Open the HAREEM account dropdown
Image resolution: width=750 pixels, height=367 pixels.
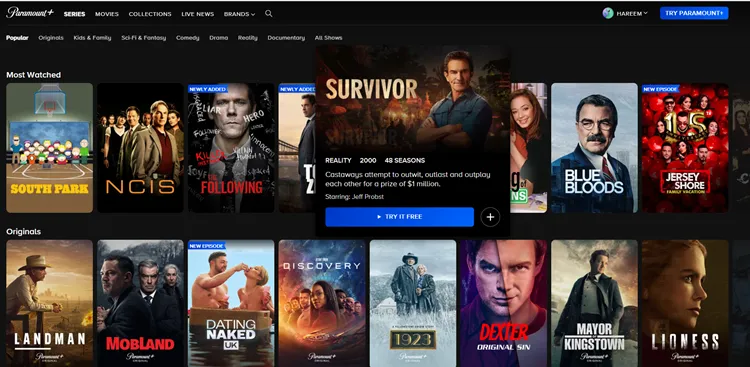point(631,13)
